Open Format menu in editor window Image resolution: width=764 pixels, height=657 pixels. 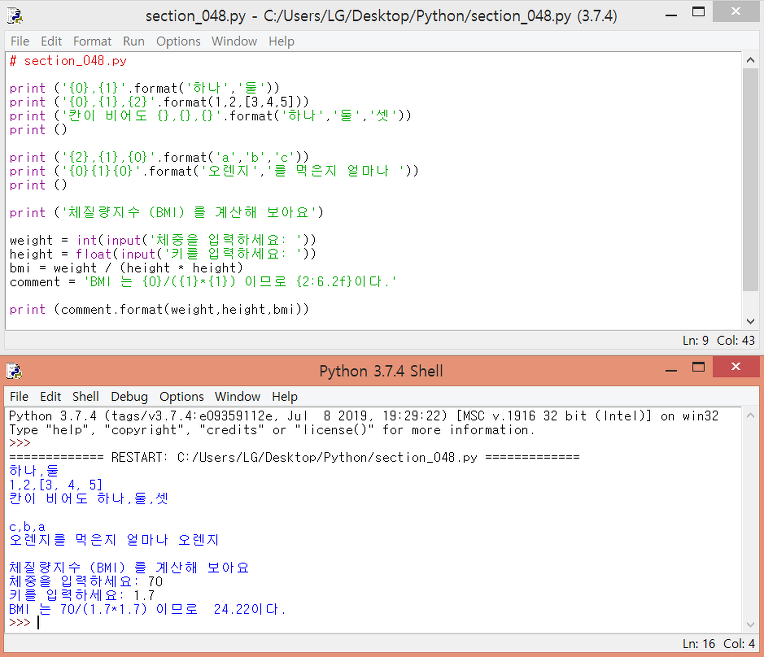(92, 41)
